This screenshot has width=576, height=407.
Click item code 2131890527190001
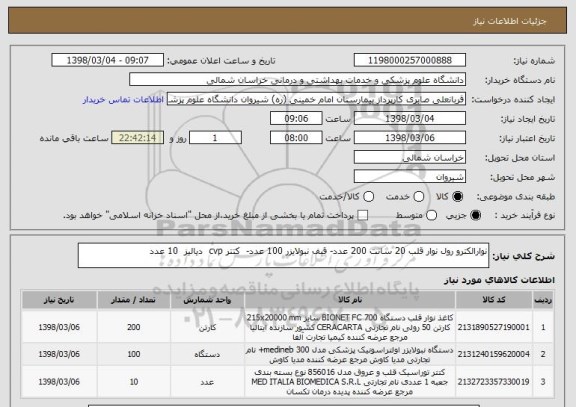pyautogui.click(x=494, y=327)
